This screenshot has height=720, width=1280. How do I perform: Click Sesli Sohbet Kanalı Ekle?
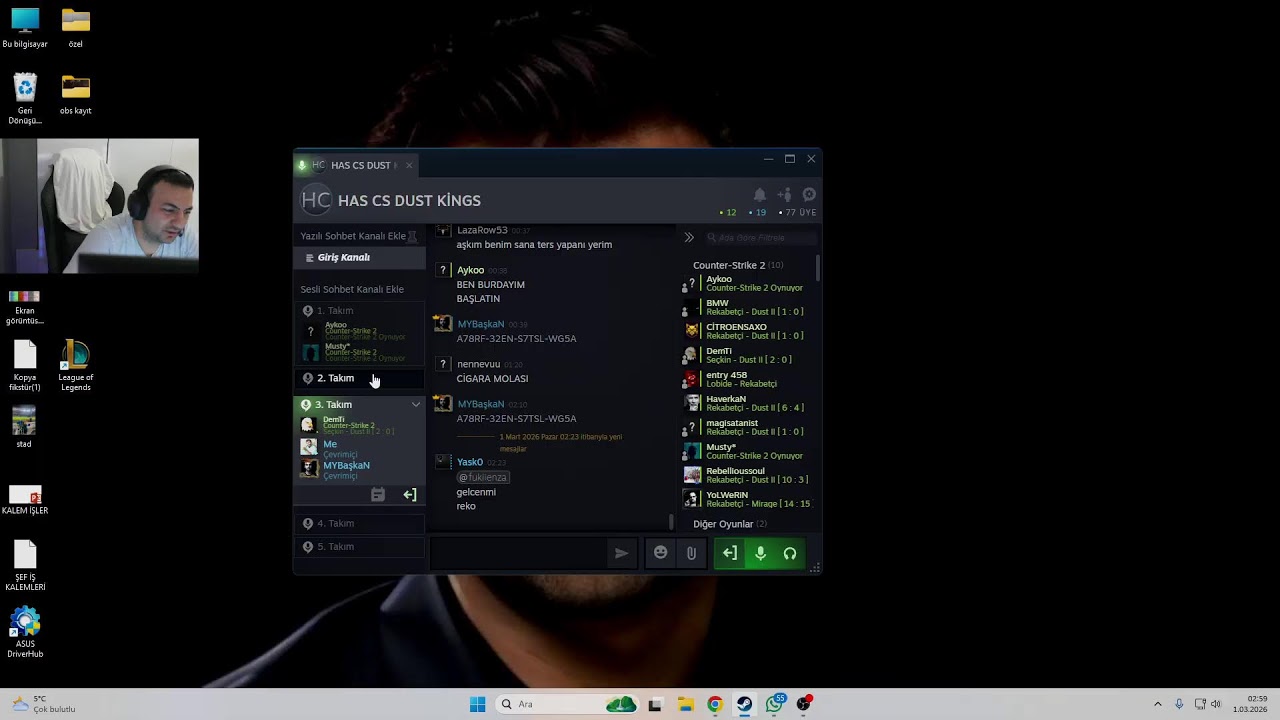(352, 289)
